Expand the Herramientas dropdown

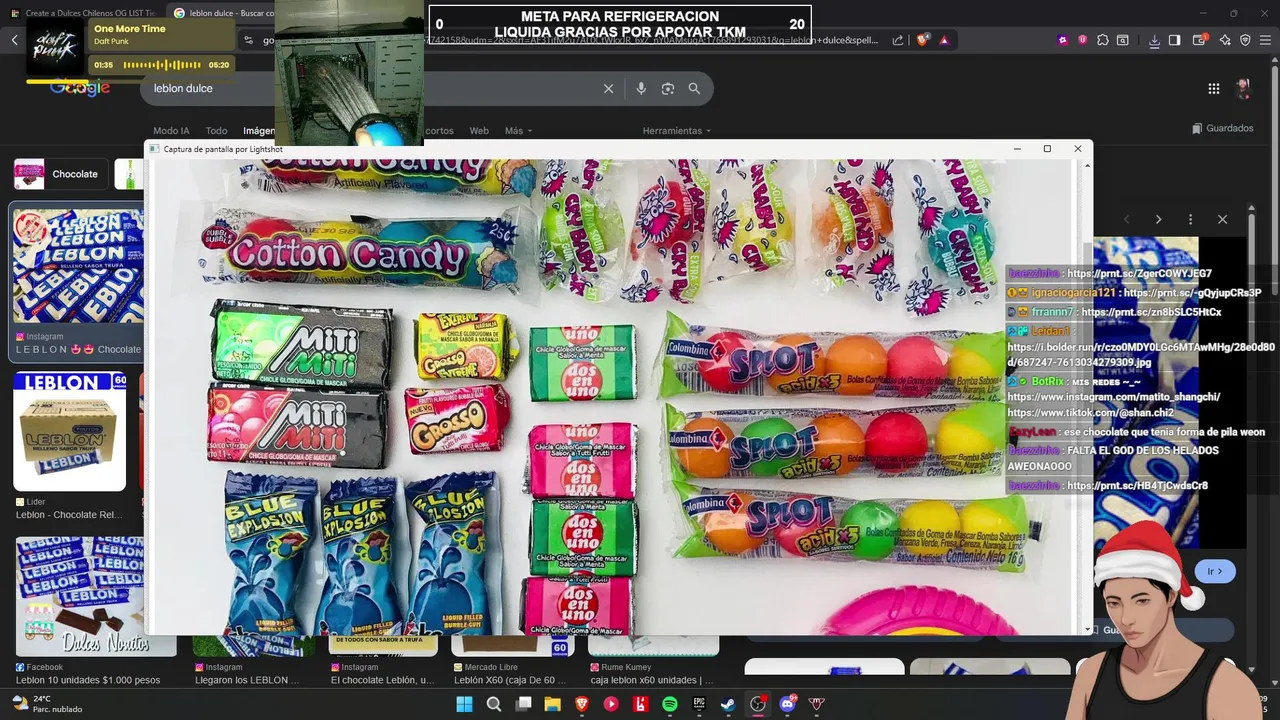[677, 131]
